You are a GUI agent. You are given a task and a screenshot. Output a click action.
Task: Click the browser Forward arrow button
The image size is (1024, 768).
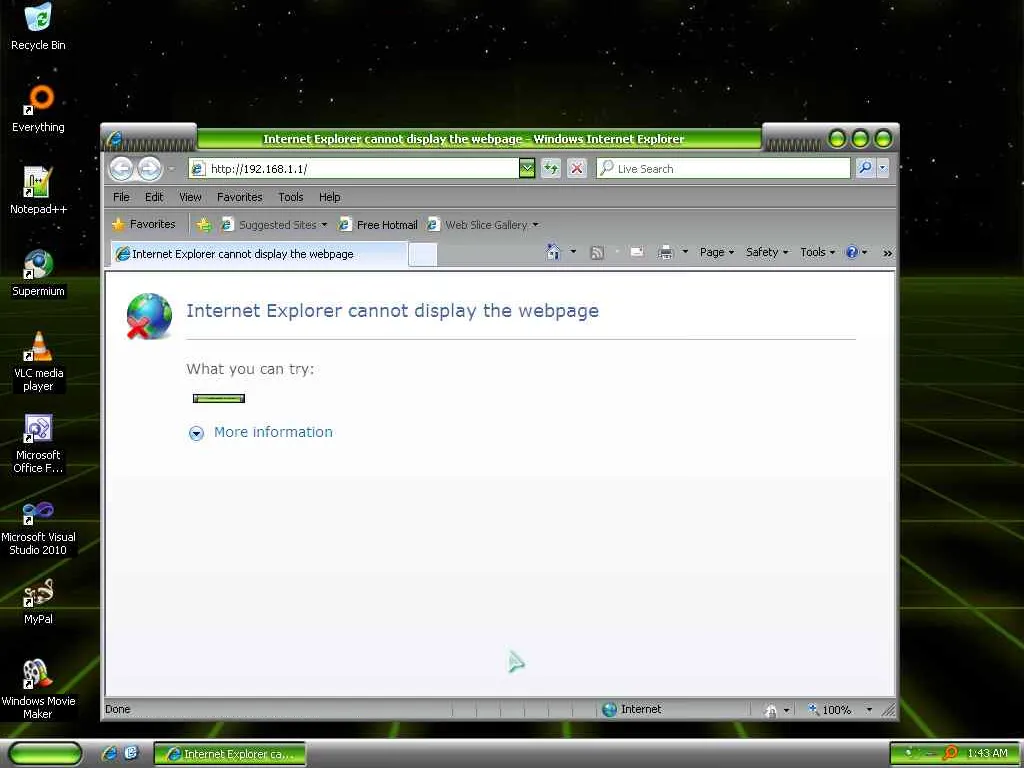point(150,168)
